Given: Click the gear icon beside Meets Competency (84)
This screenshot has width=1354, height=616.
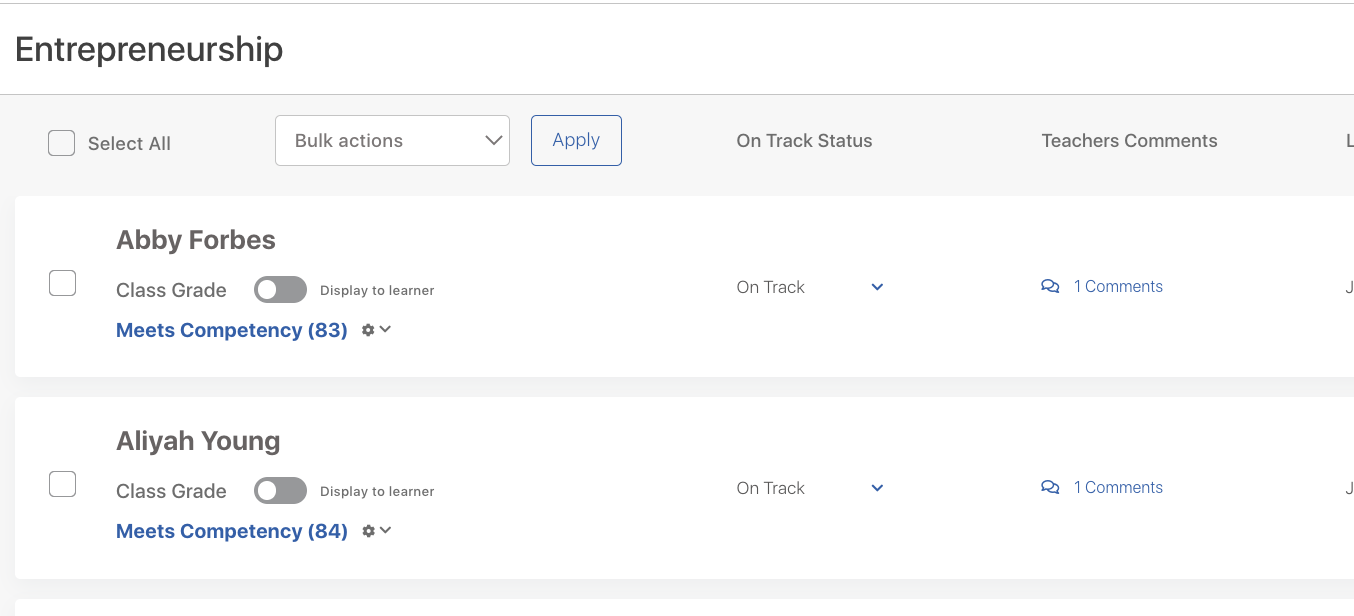Looking at the screenshot, I should 368,531.
